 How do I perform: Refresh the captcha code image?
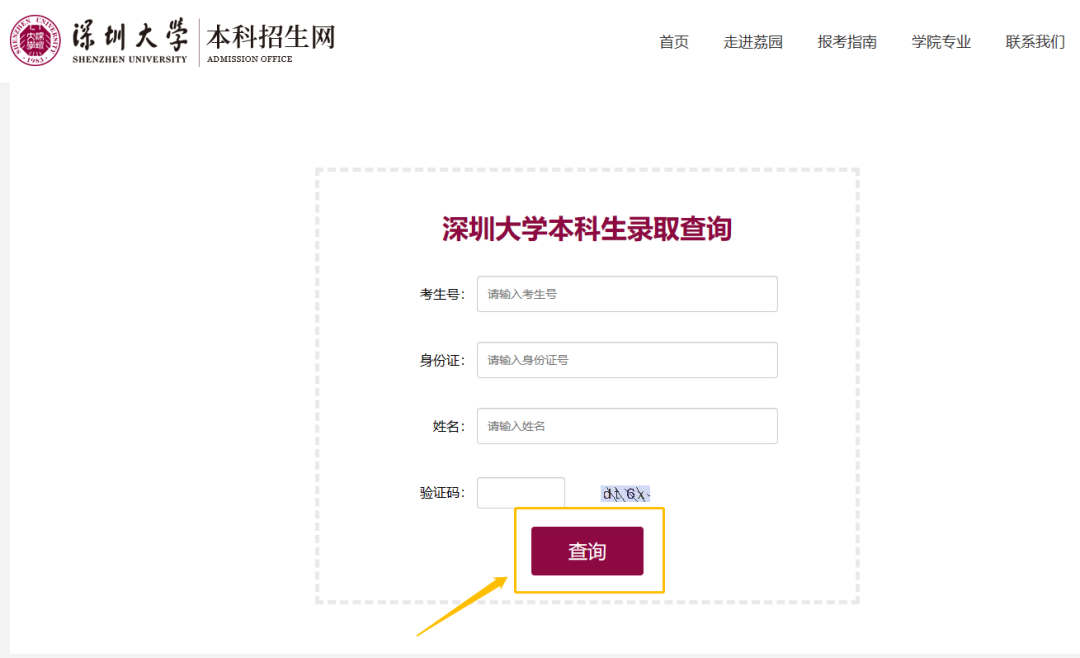(626, 493)
